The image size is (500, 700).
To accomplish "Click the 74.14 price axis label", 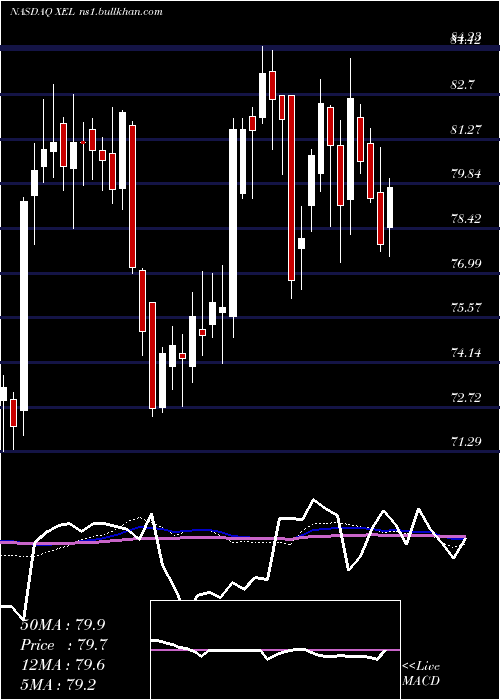I will [x=466, y=353].
